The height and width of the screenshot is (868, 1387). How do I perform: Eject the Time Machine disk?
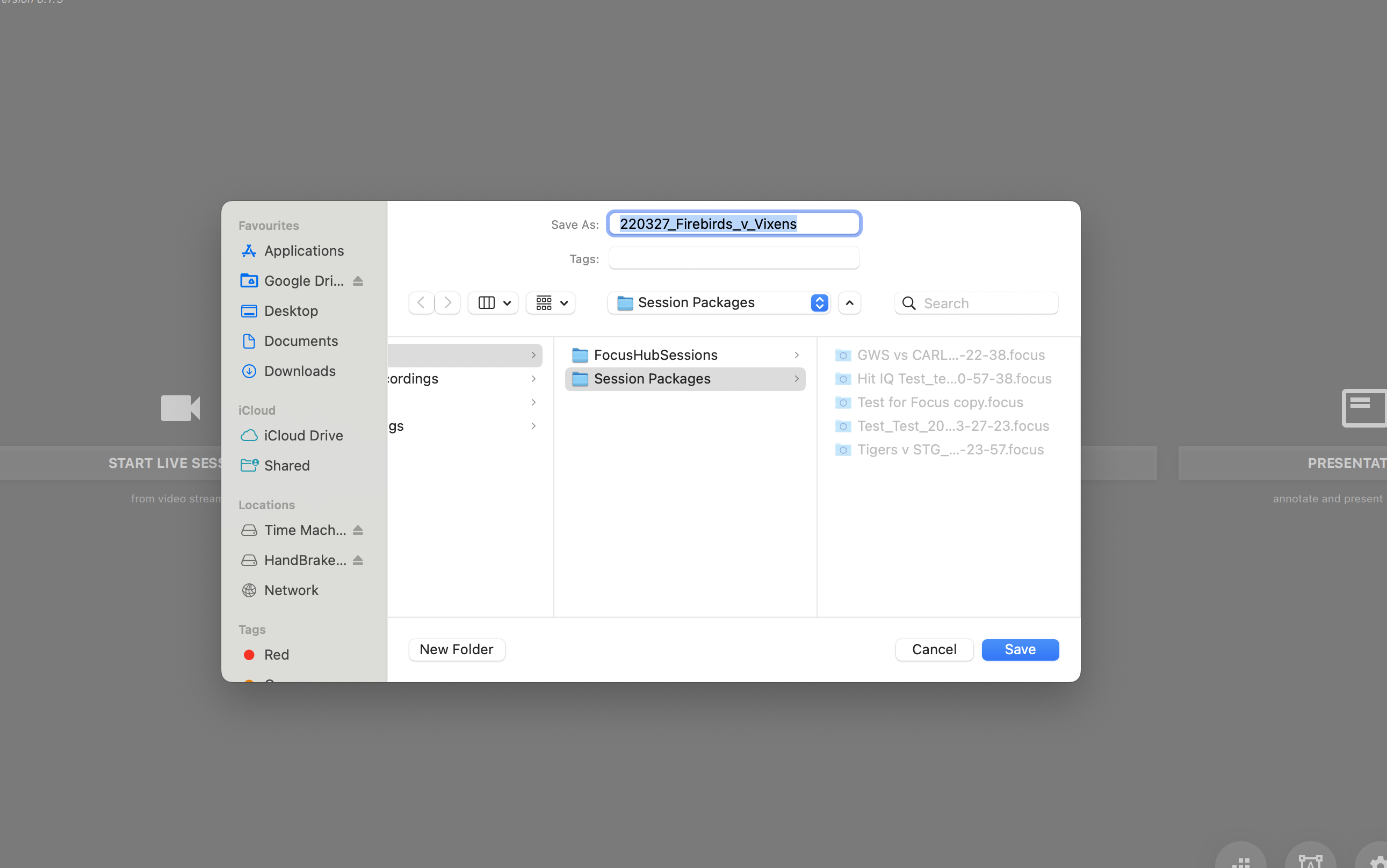pos(358,531)
